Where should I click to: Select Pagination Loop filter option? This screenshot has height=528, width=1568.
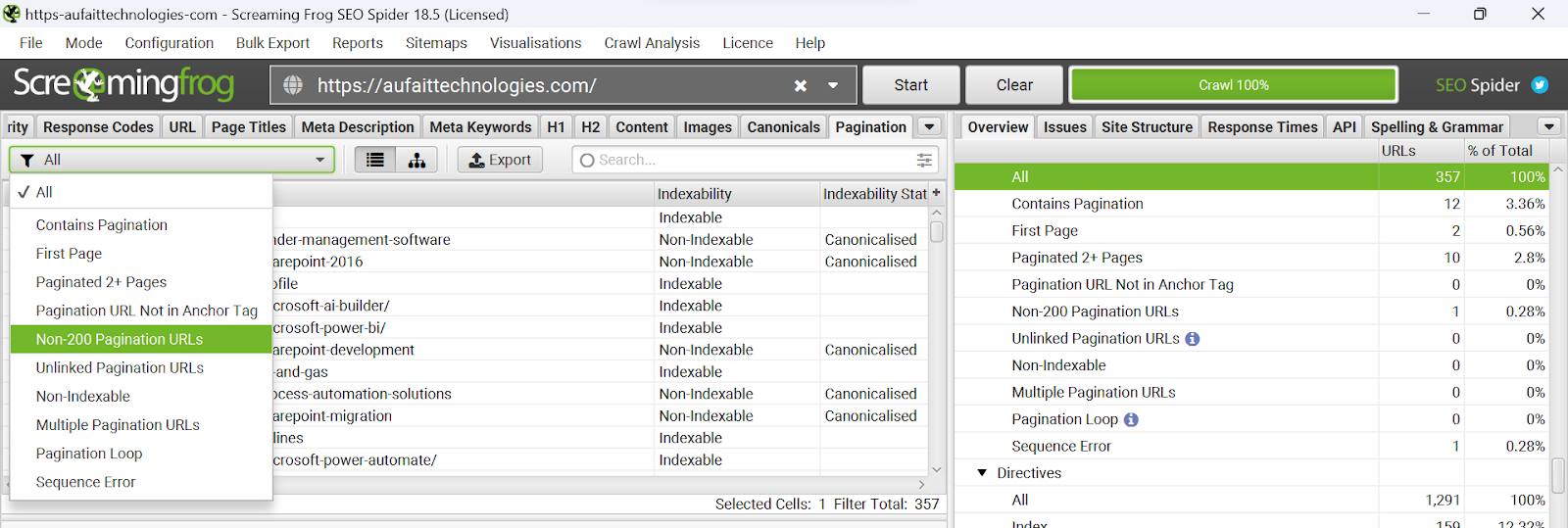[141, 454]
